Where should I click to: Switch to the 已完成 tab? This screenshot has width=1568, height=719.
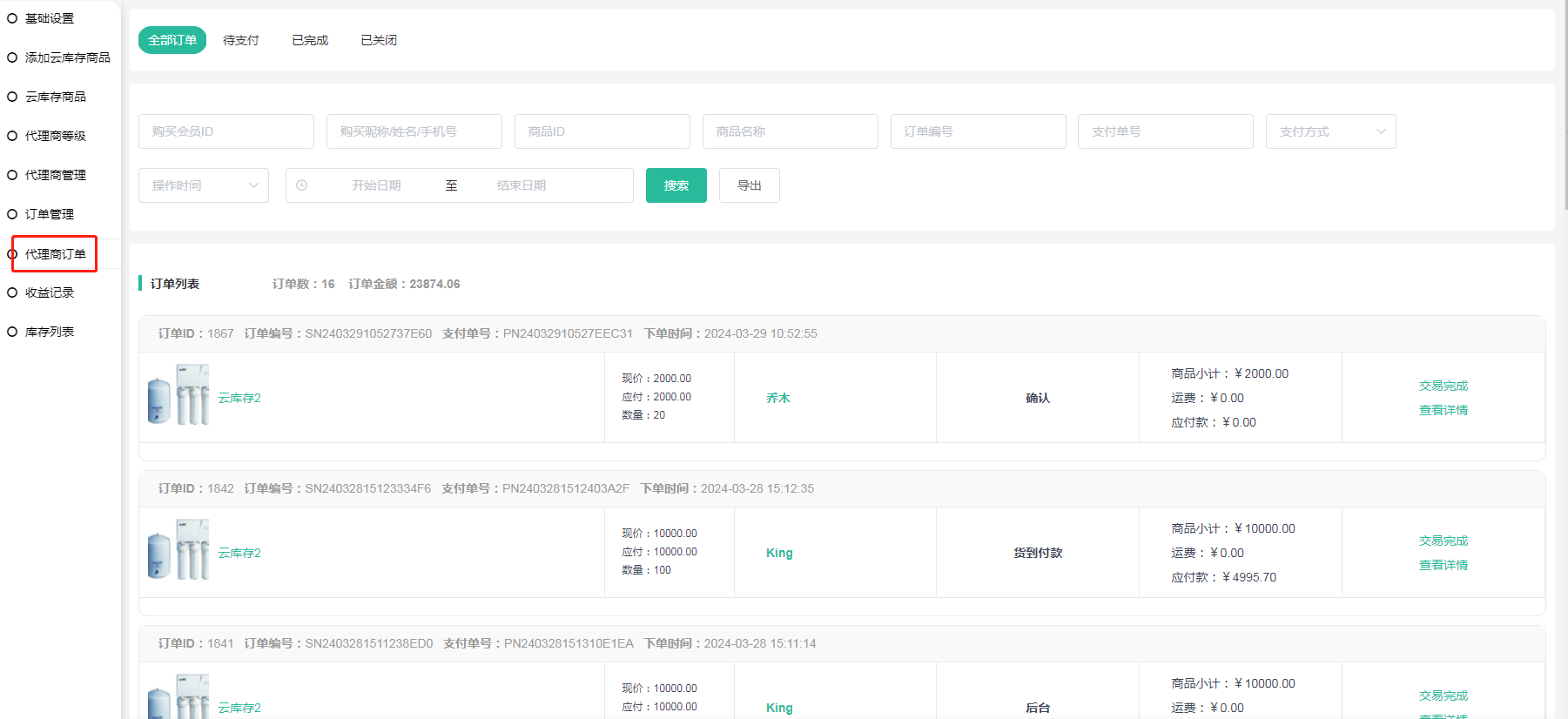click(x=310, y=40)
